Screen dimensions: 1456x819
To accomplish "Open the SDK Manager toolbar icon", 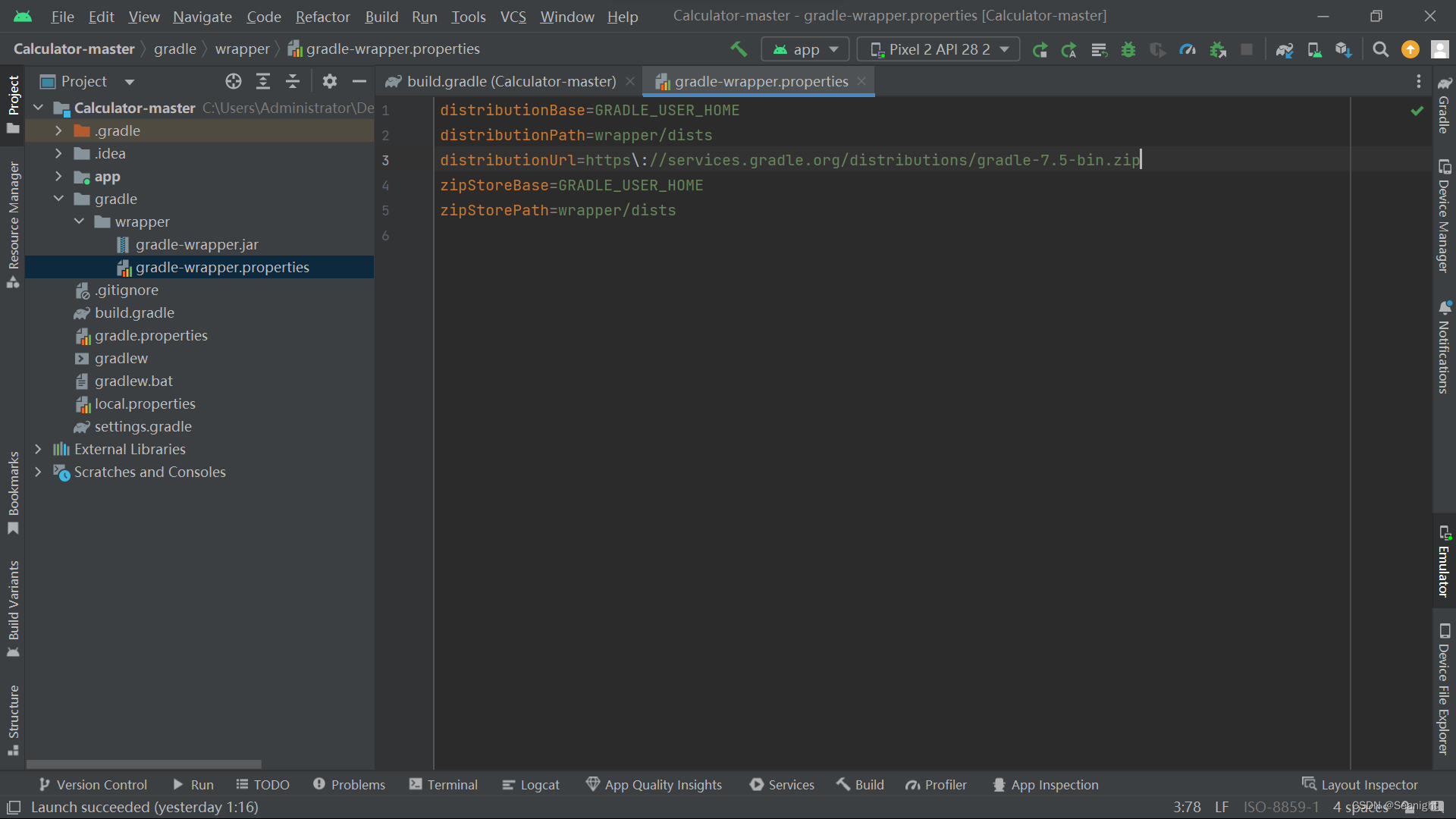I will 1344,50.
